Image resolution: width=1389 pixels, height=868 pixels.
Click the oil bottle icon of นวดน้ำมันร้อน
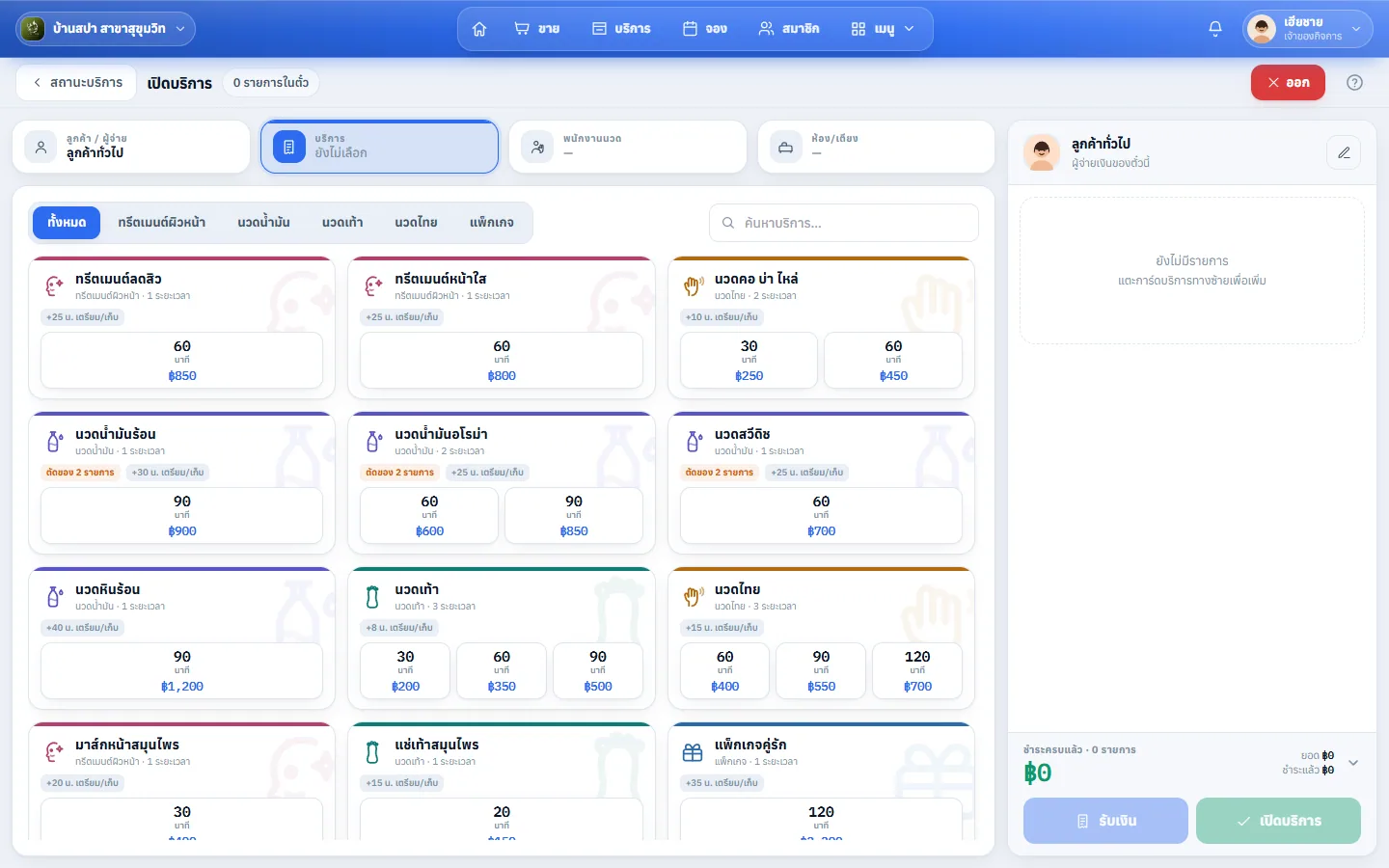coord(55,442)
